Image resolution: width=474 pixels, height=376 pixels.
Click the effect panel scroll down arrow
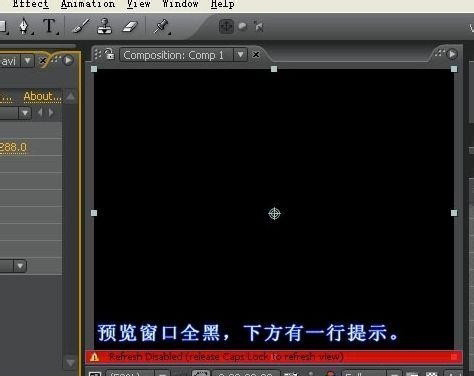click(x=70, y=362)
